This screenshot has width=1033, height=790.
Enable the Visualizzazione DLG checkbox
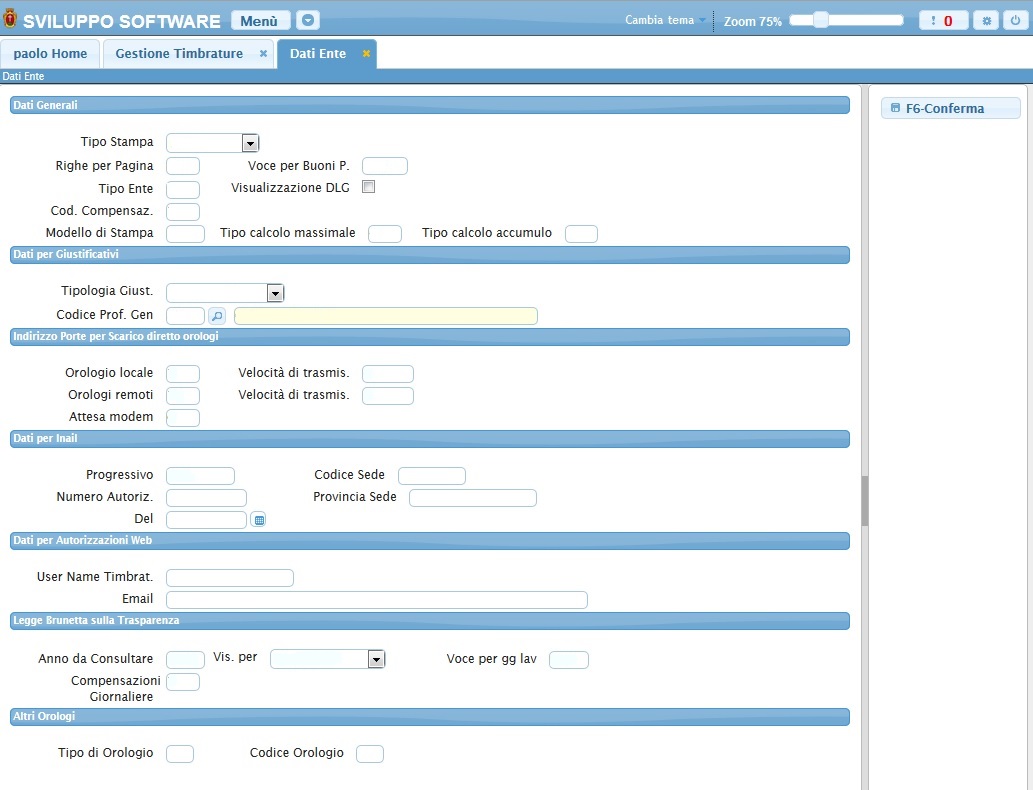point(368,187)
